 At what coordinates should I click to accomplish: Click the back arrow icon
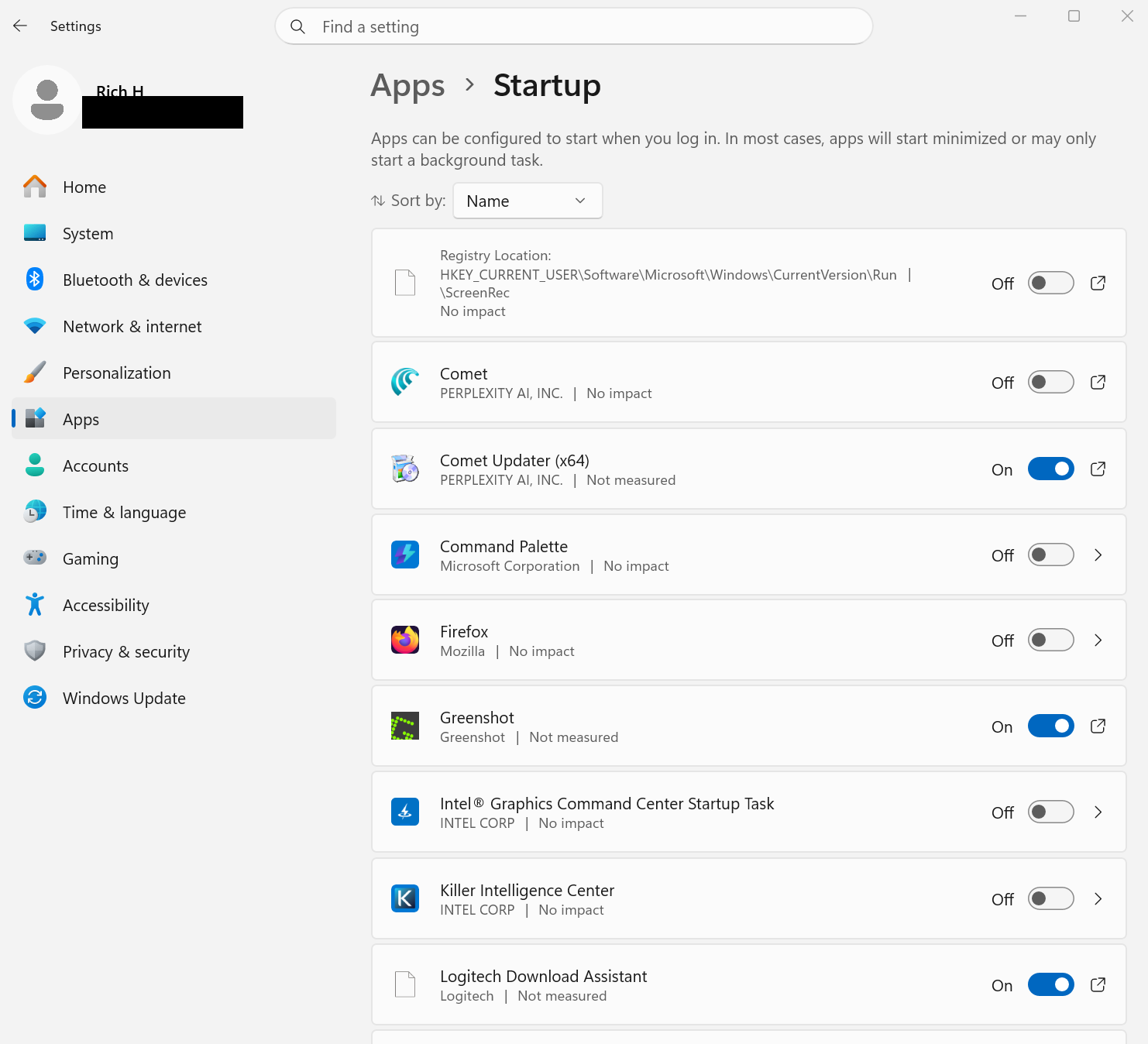[x=20, y=26]
